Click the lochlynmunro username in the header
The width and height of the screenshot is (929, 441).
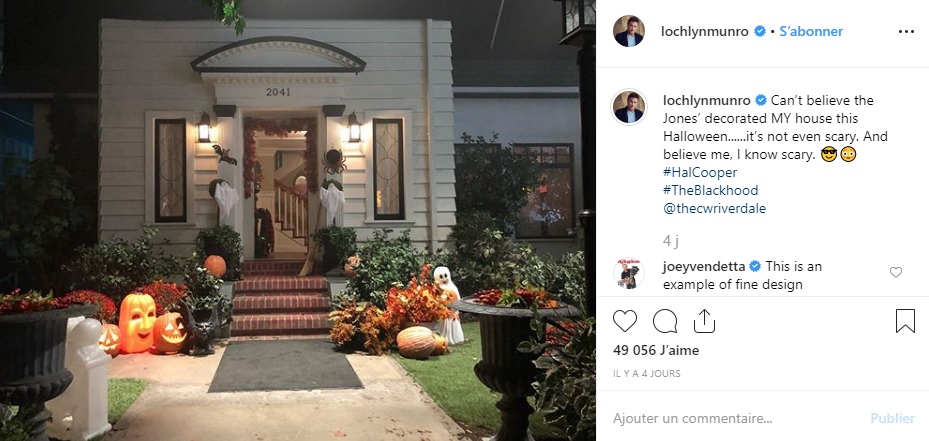coord(705,31)
